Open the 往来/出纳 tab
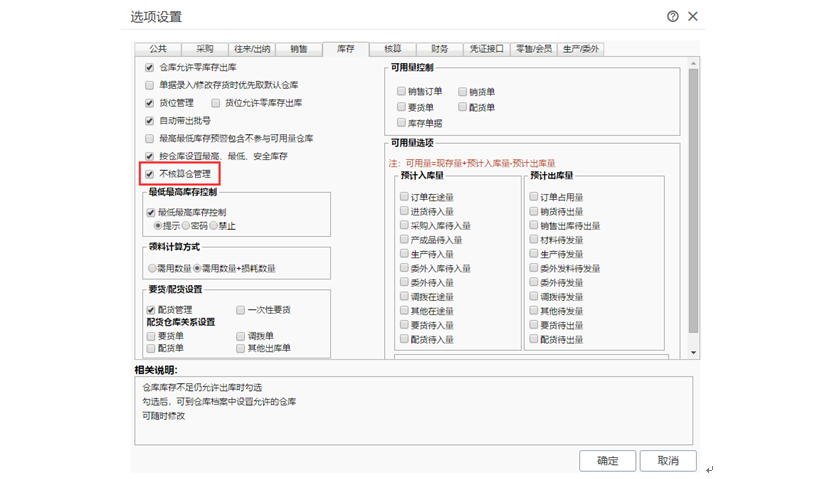836x479 pixels. [x=252, y=49]
